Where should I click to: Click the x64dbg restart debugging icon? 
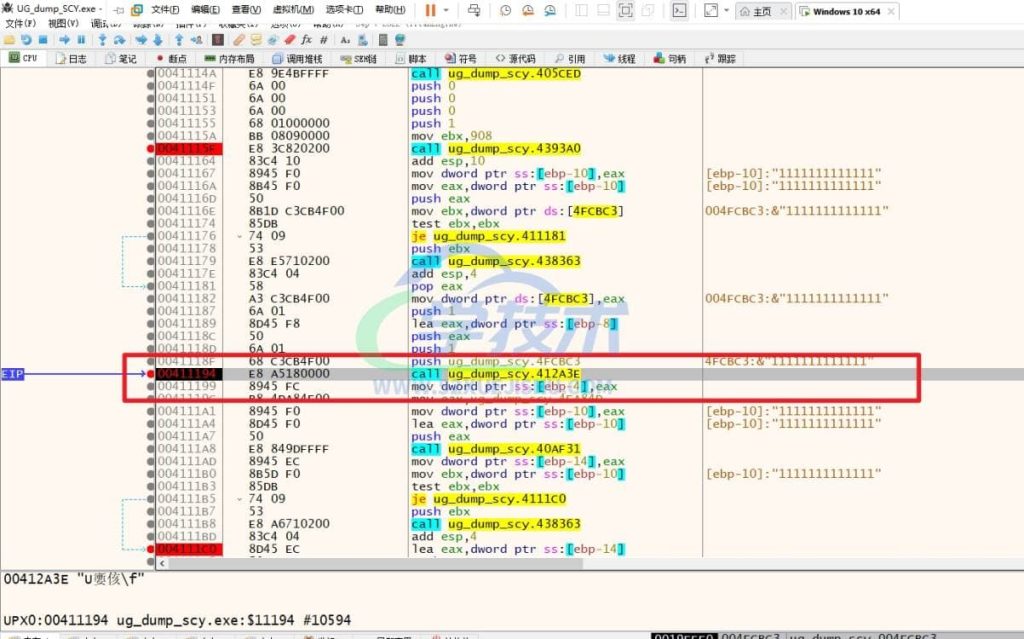coord(27,40)
